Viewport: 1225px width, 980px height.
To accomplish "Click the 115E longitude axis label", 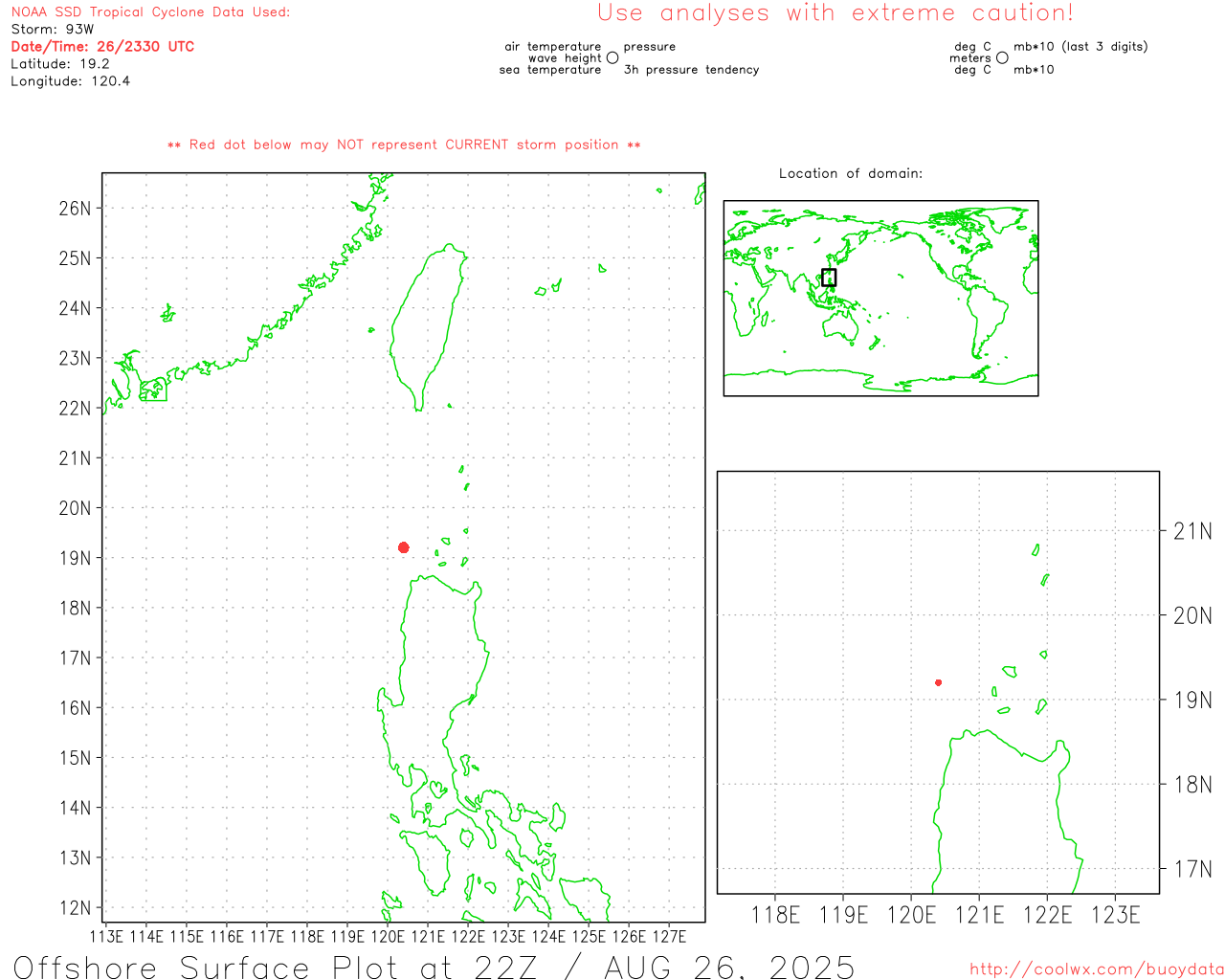I will pyautogui.click(x=187, y=936).
